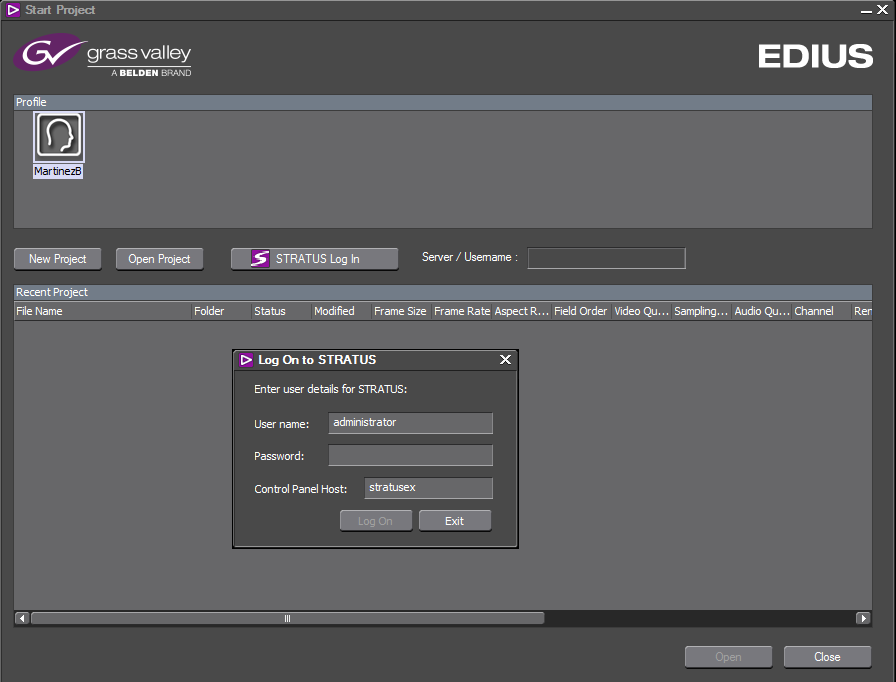Exit the STRATUS log on dialog
Viewport: 896px width, 682px height.
point(455,521)
